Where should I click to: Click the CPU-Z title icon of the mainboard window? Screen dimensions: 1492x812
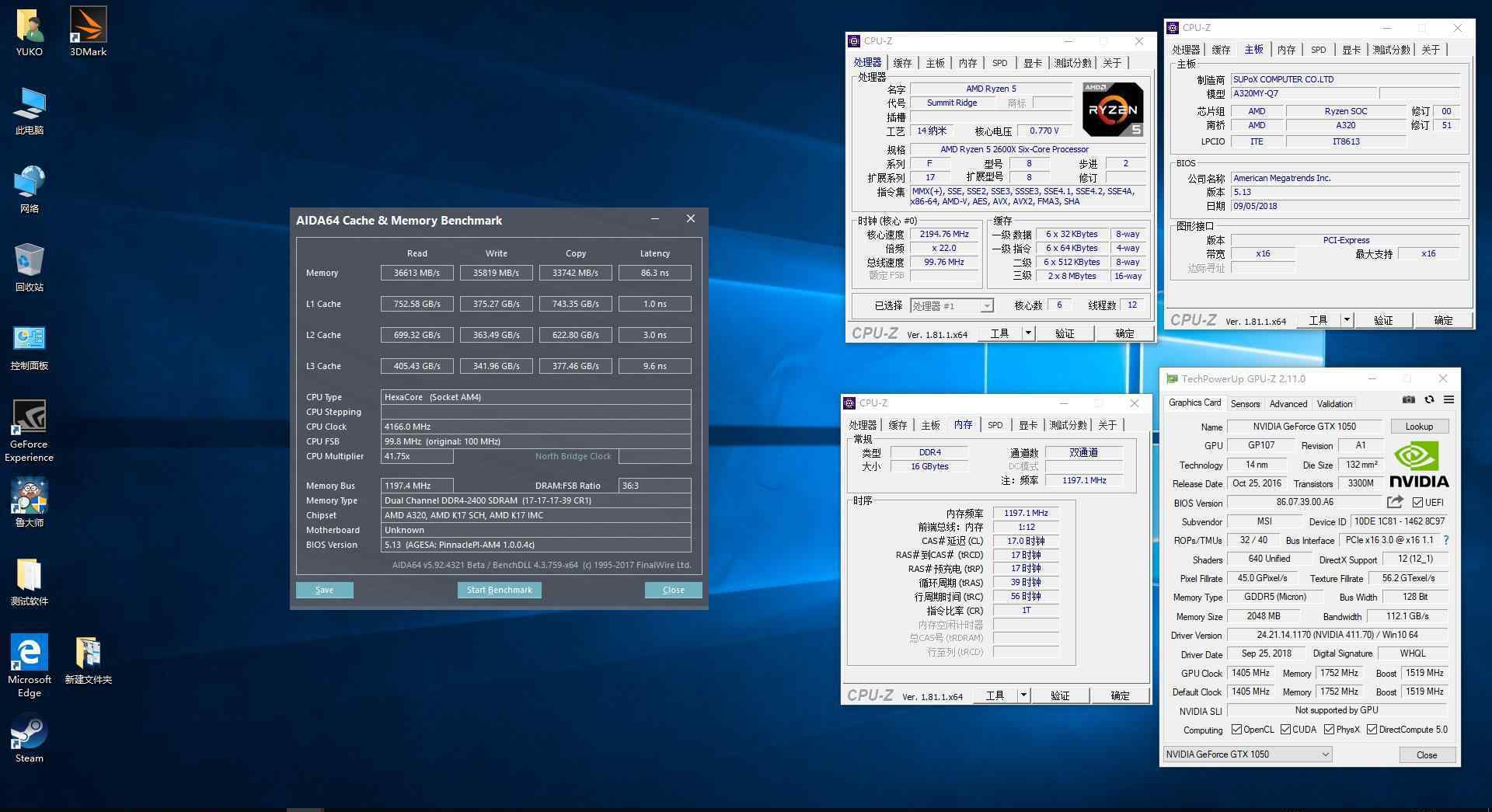1173,28
